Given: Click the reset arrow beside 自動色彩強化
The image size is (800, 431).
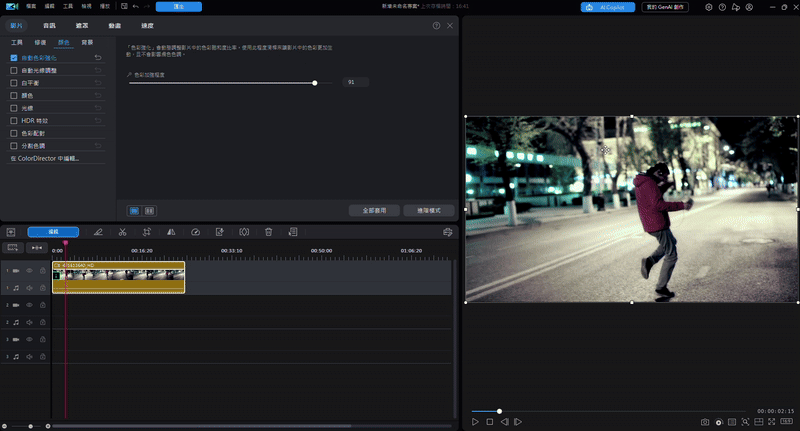Looking at the screenshot, I should [x=97, y=58].
